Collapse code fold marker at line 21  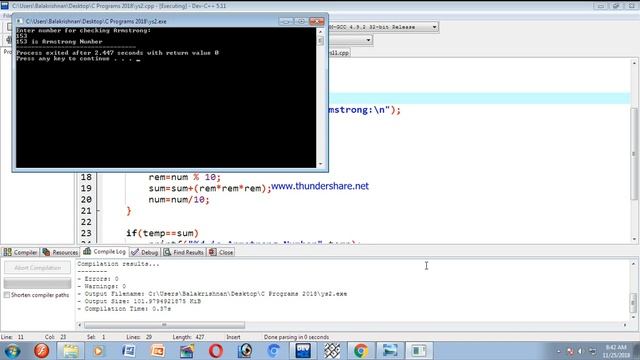pos(98,211)
